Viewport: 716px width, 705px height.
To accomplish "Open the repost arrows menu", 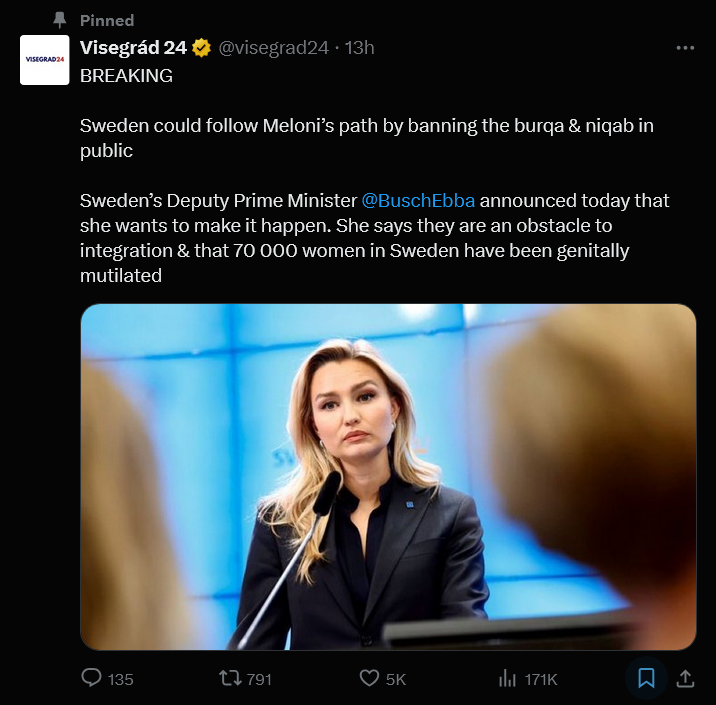I will (x=230, y=678).
